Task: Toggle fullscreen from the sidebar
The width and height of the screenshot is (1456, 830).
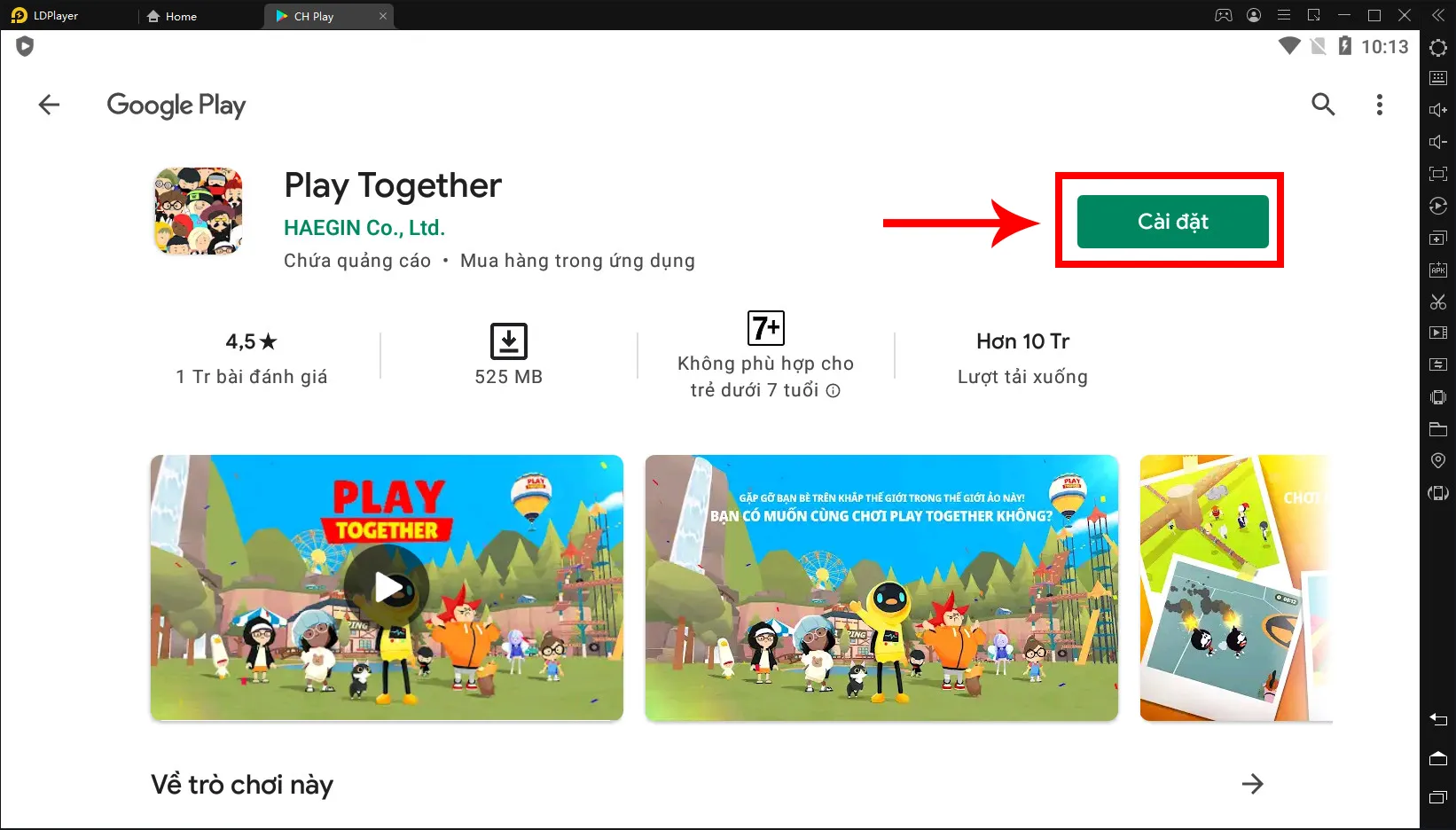Action: [1438, 174]
